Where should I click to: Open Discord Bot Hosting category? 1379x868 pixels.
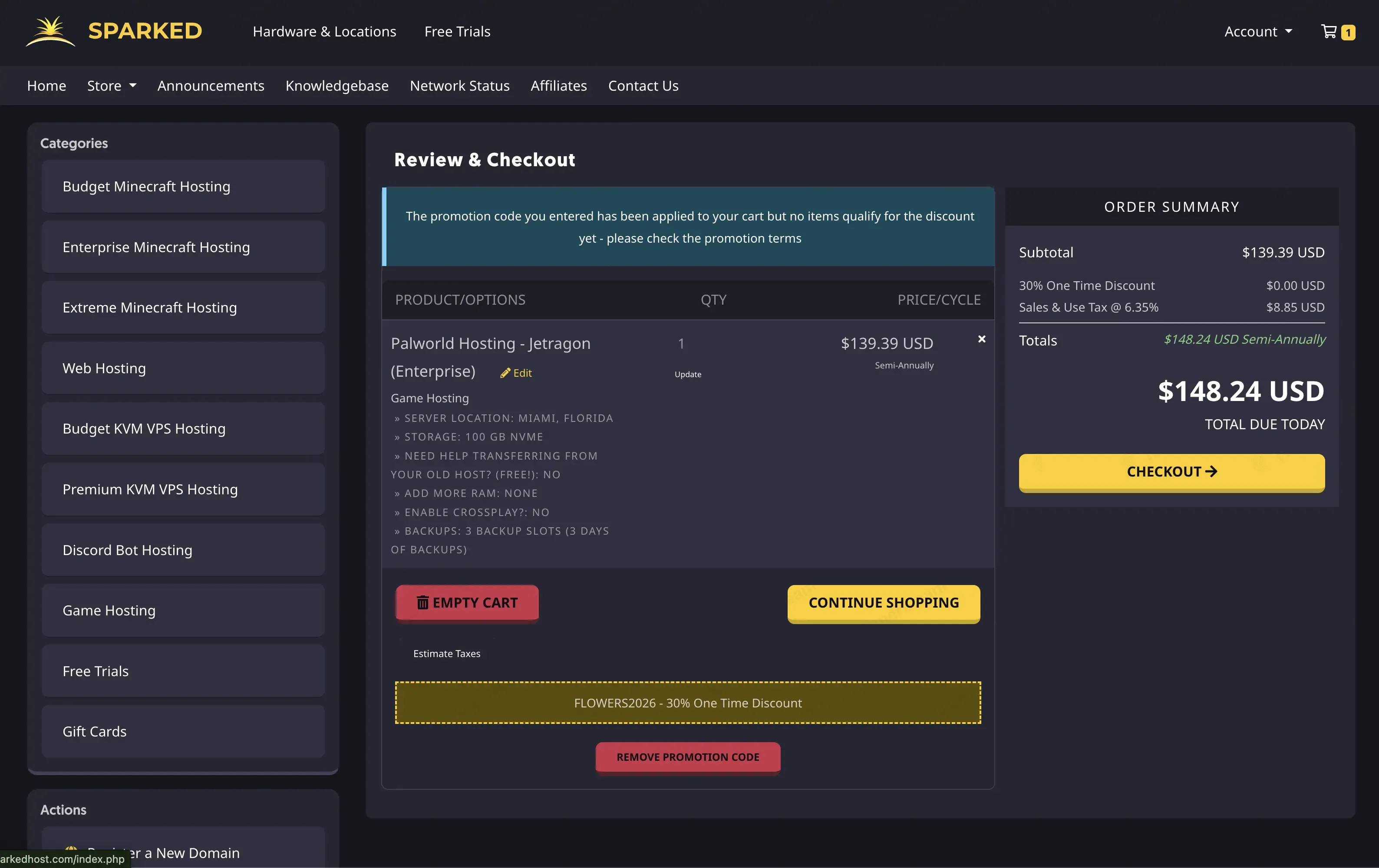coord(183,549)
